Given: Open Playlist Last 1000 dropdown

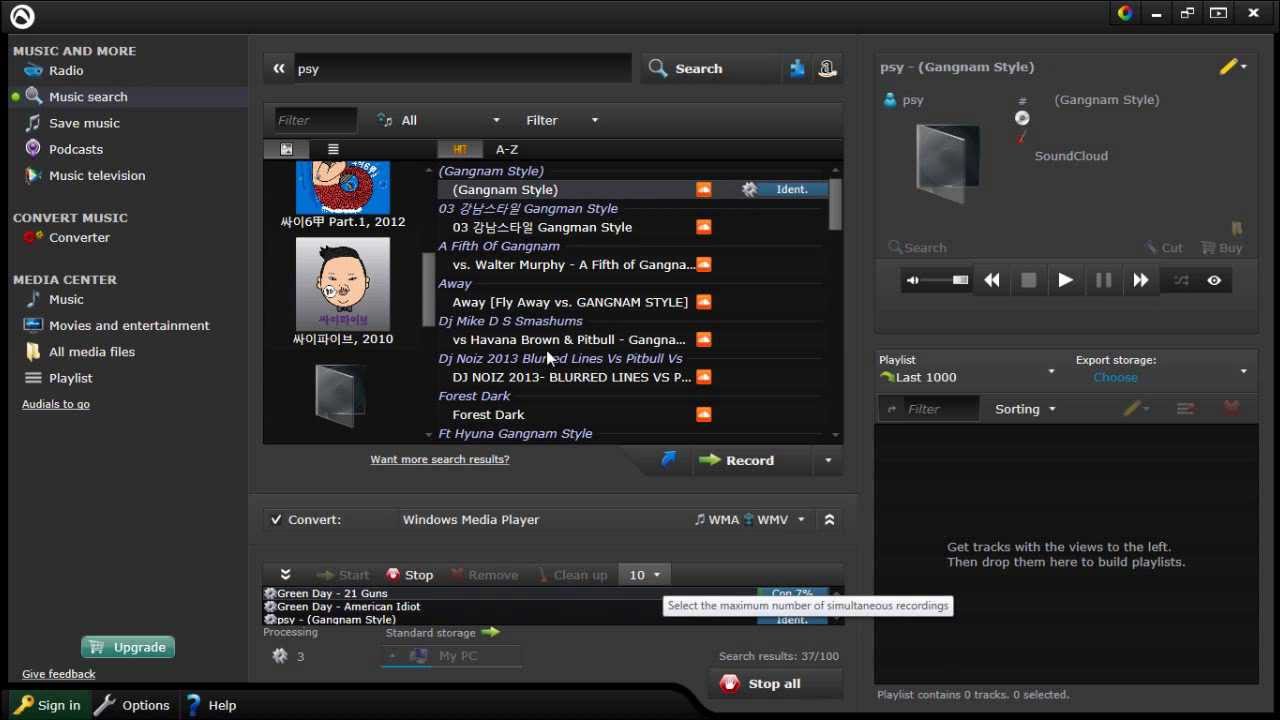Looking at the screenshot, I should click(967, 377).
